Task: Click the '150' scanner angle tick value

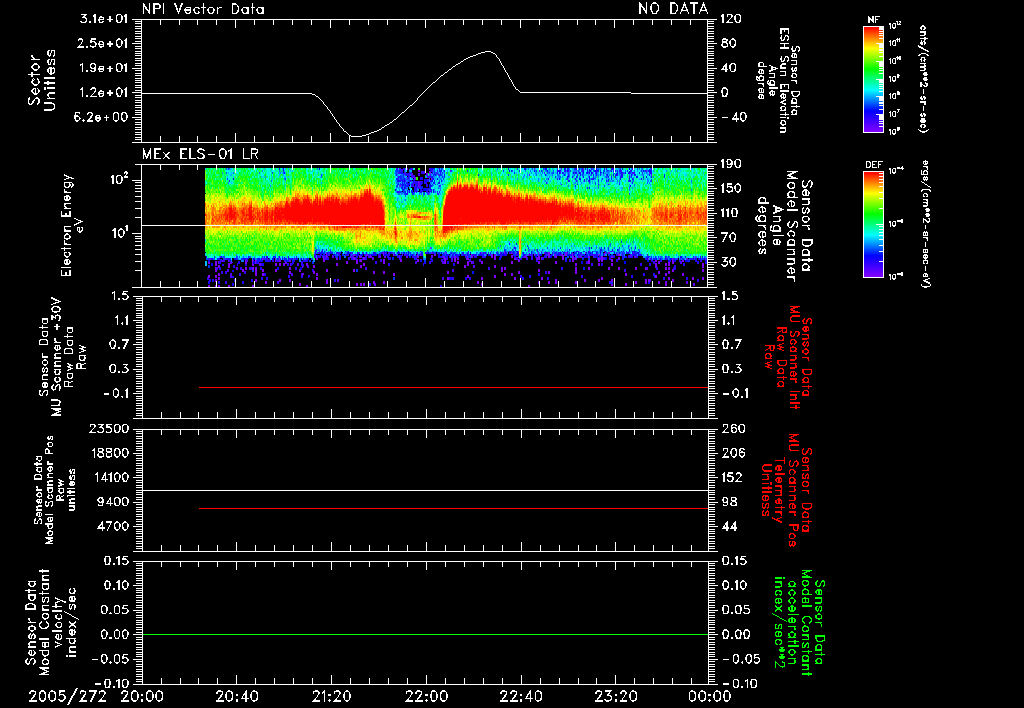Action: (x=732, y=189)
